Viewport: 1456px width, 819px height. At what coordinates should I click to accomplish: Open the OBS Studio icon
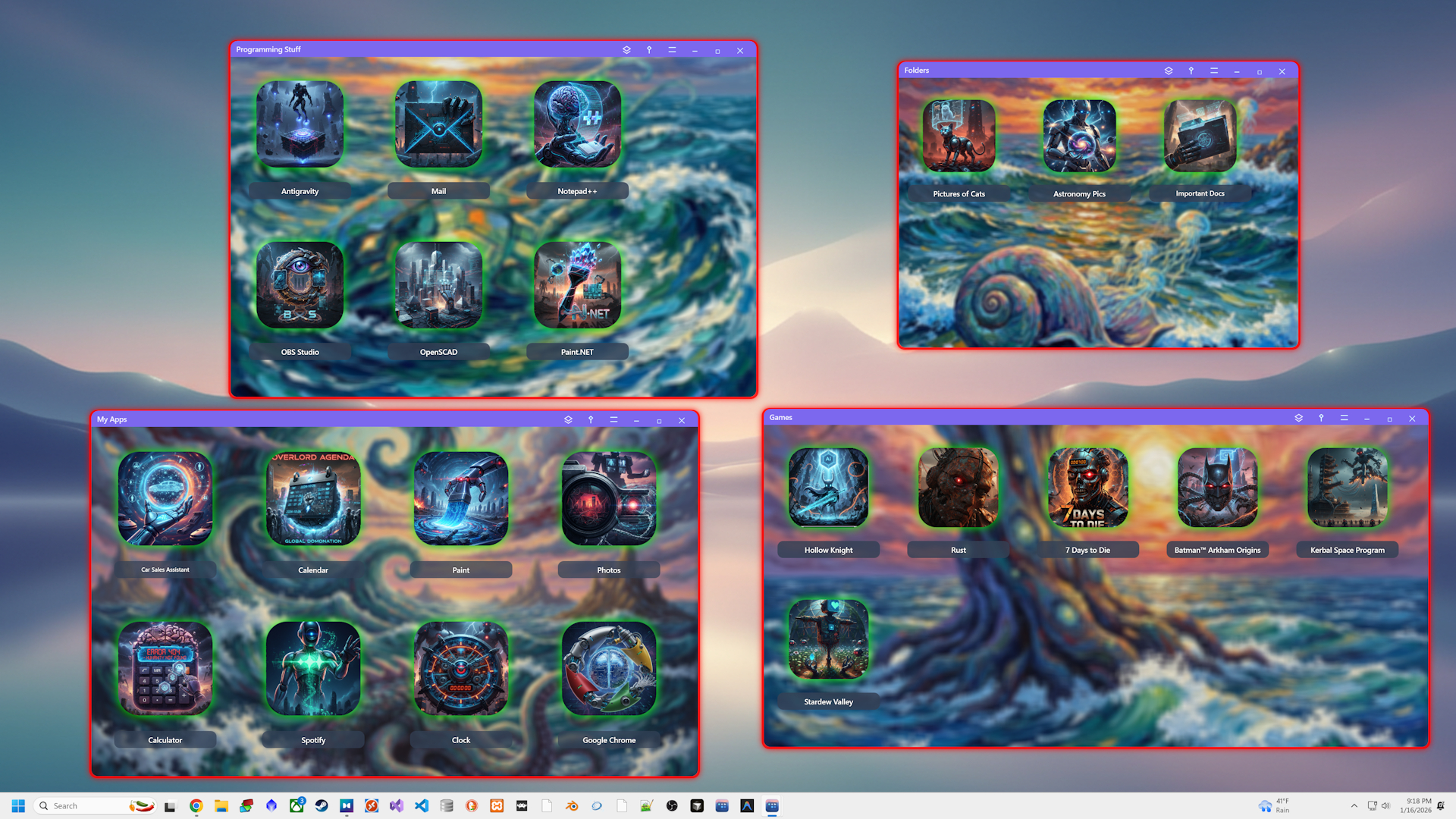[x=300, y=285]
